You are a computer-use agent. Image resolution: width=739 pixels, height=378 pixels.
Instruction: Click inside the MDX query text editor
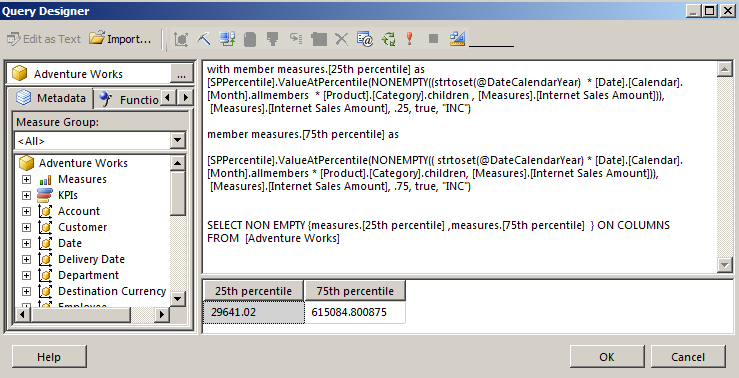460,167
